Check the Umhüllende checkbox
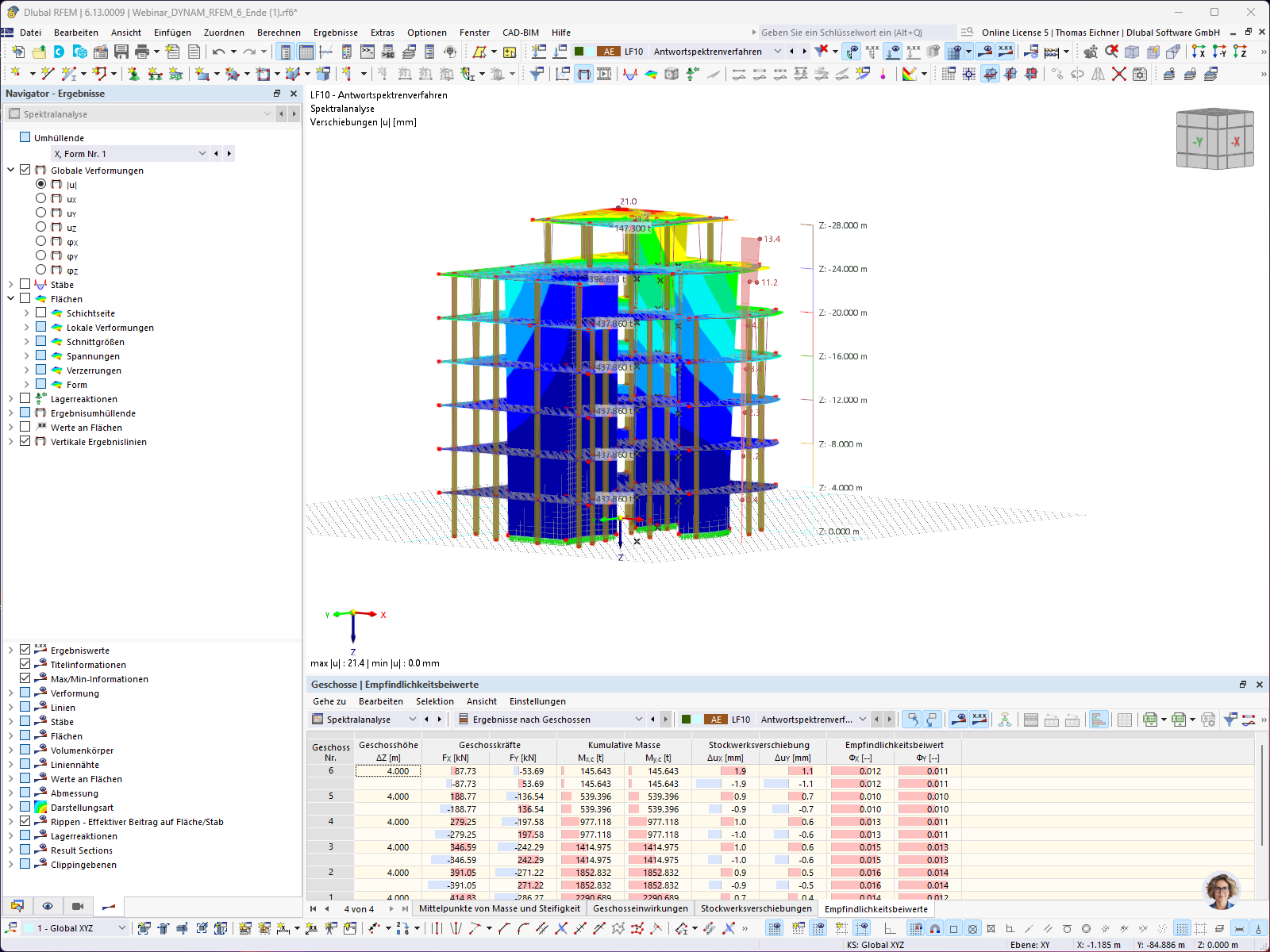 click(x=25, y=137)
